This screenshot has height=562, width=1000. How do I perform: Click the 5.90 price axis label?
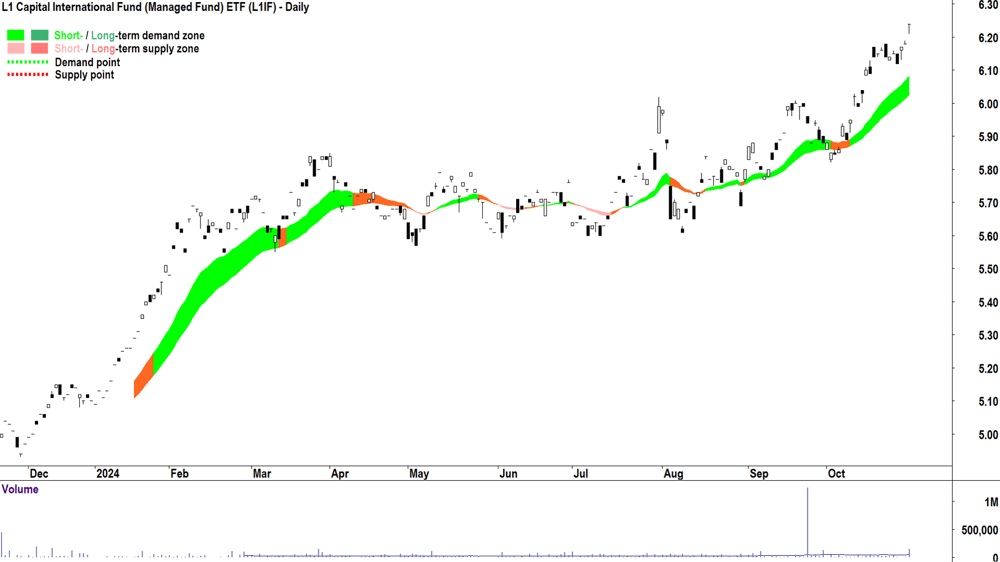(x=988, y=137)
